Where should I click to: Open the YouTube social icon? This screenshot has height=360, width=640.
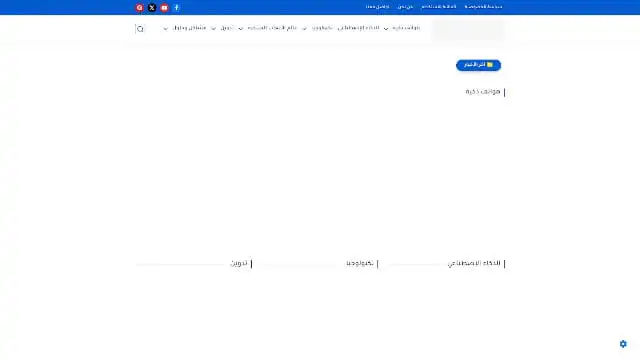point(164,7)
